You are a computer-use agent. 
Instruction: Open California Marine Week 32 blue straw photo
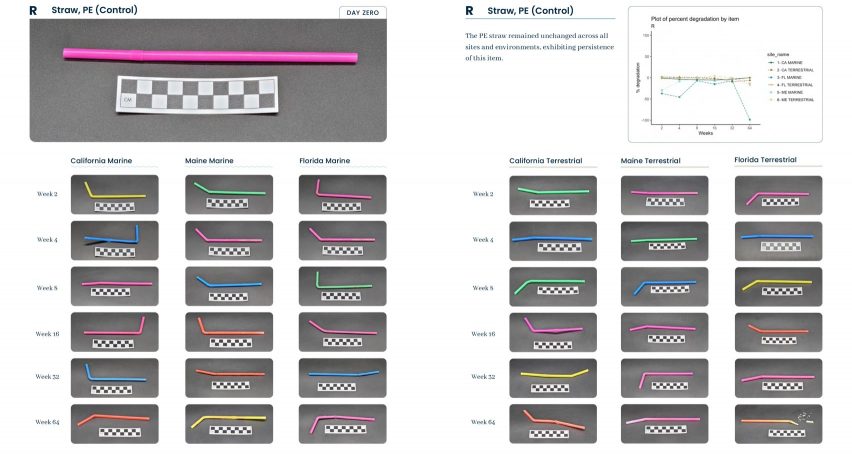point(115,378)
